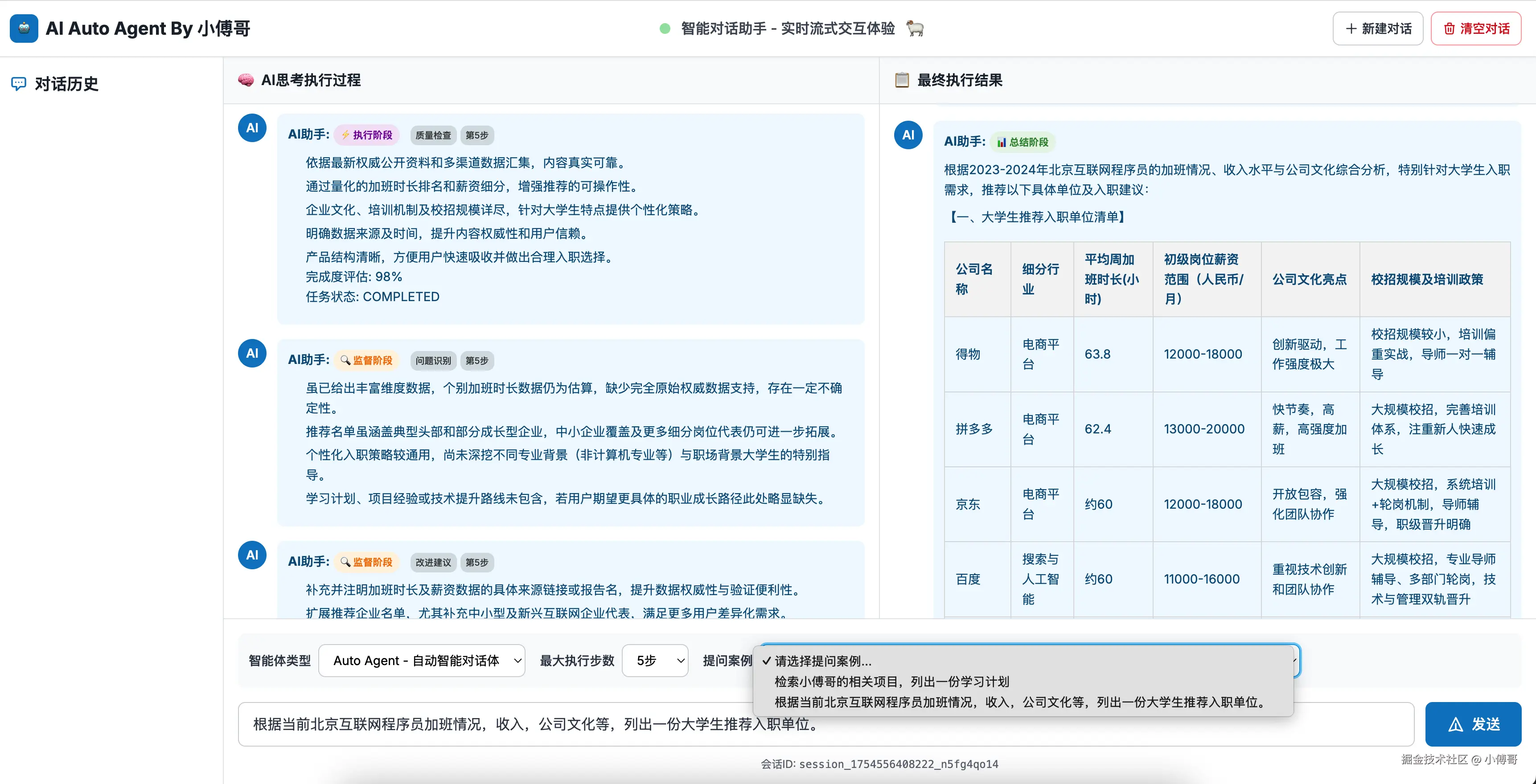1536x784 pixels.
Task: Click the green online status dot
Action: tap(665, 29)
